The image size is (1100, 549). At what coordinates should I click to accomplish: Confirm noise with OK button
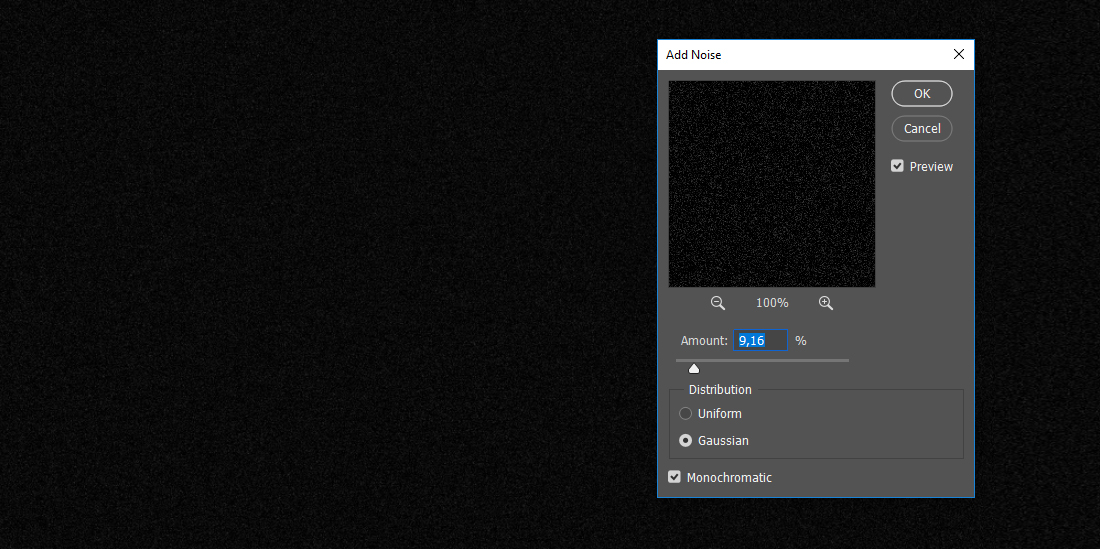click(922, 93)
